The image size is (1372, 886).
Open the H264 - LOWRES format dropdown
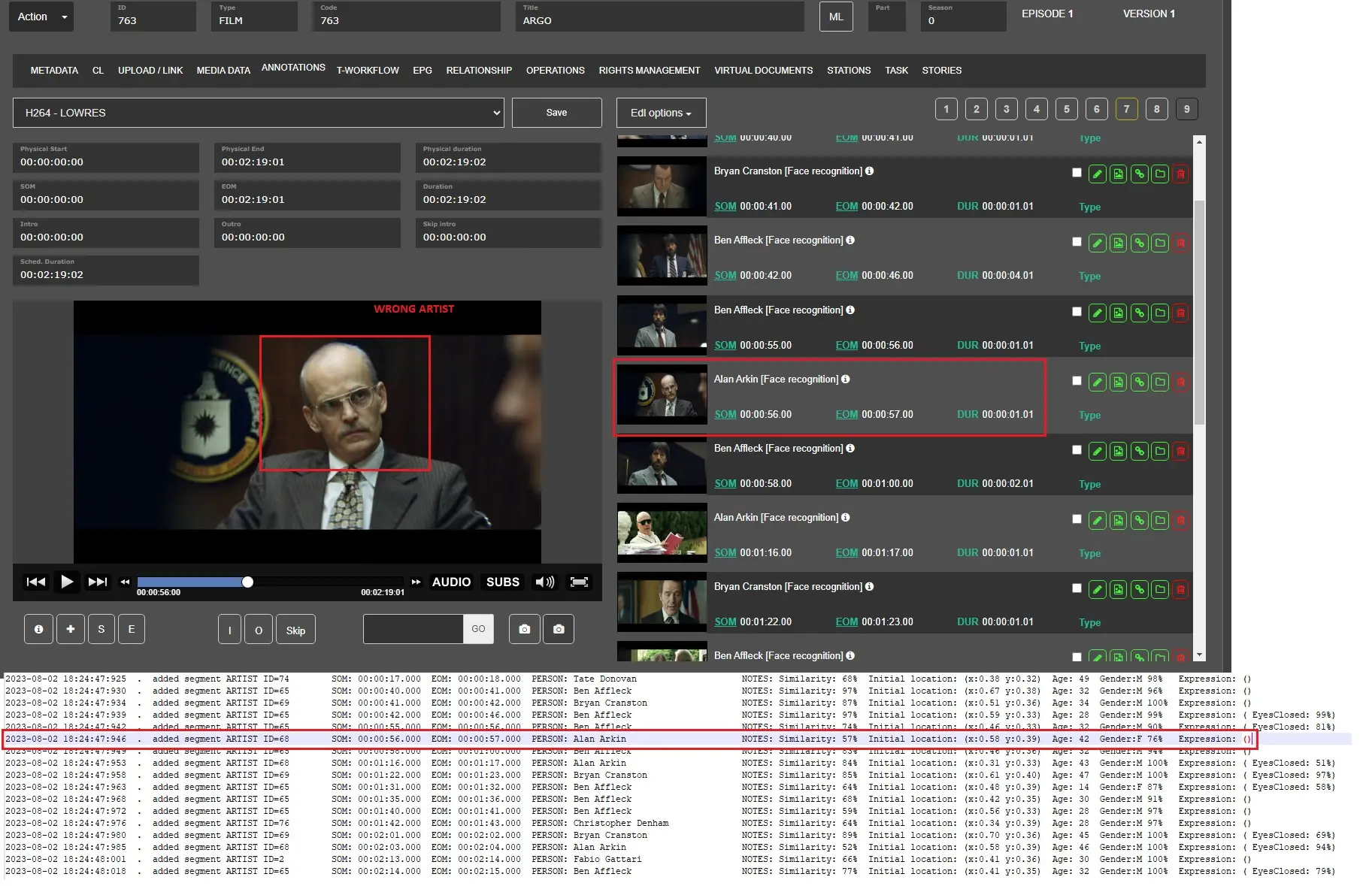[258, 113]
